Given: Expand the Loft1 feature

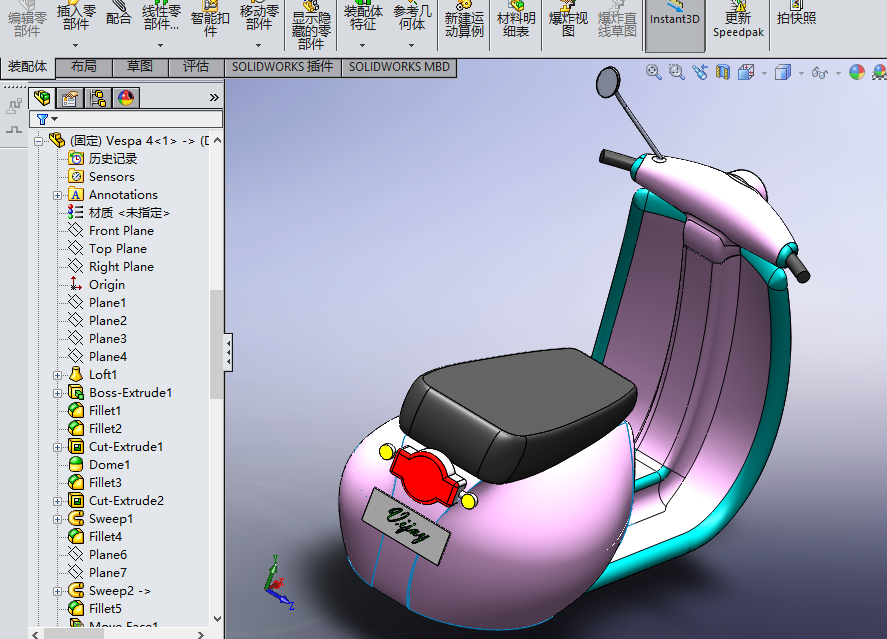Looking at the screenshot, I should (58, 375).
